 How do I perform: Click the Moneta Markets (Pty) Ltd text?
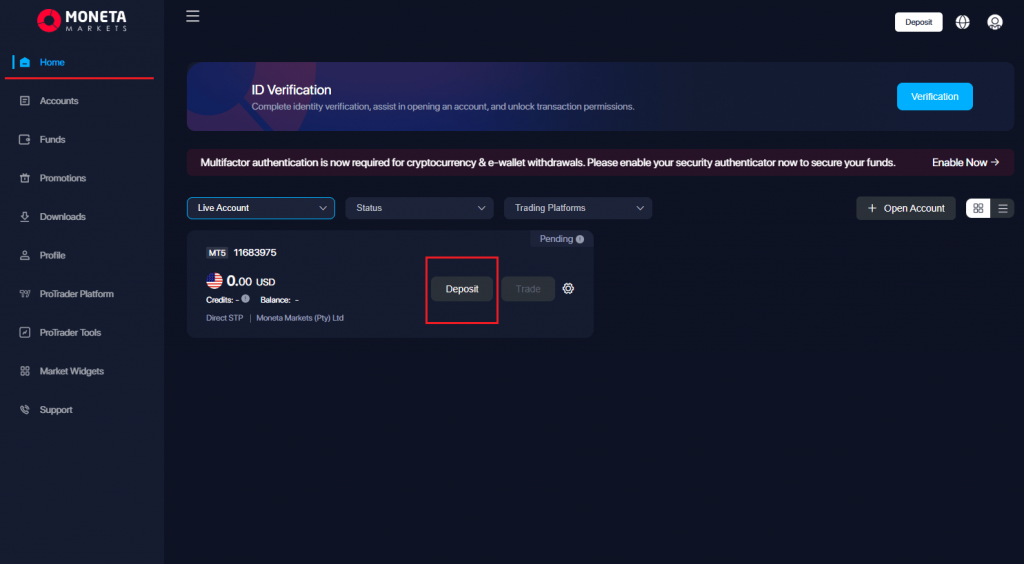[300, 318]
